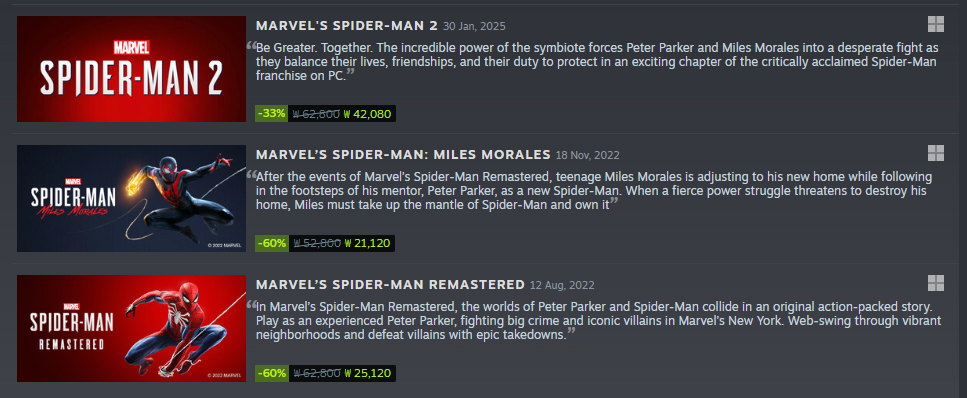Click the ₩ 42,080 sale price
The image size is (967, 398).
tap(368, 114)
